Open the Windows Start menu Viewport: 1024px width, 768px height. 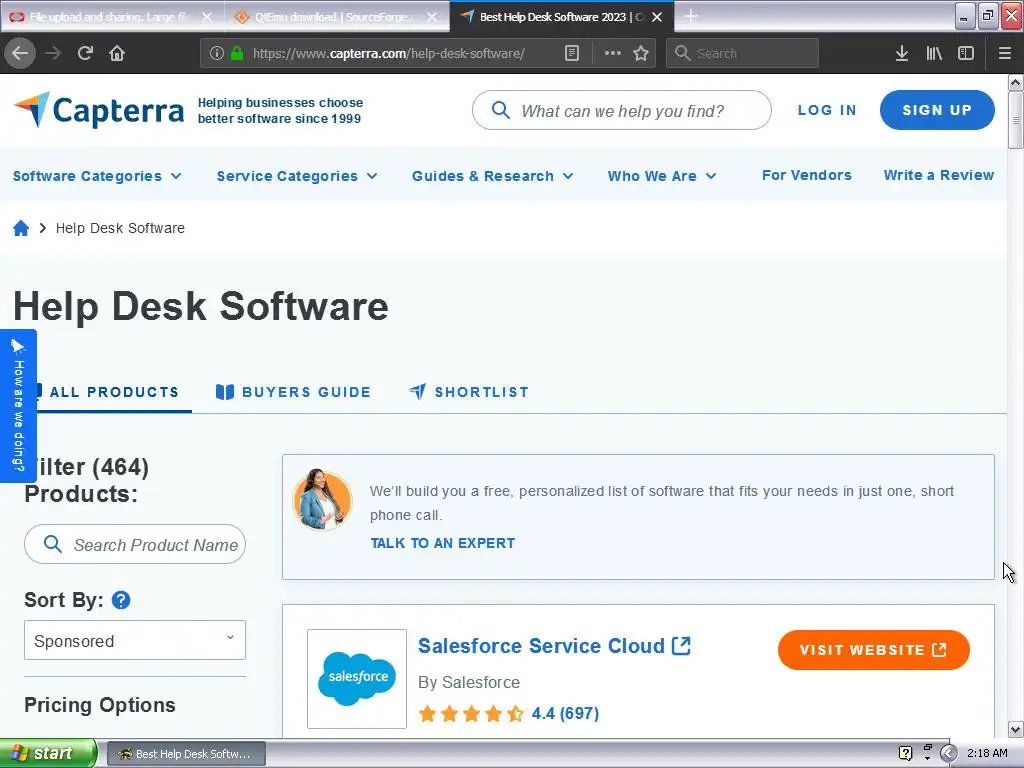tap(48, 753)
